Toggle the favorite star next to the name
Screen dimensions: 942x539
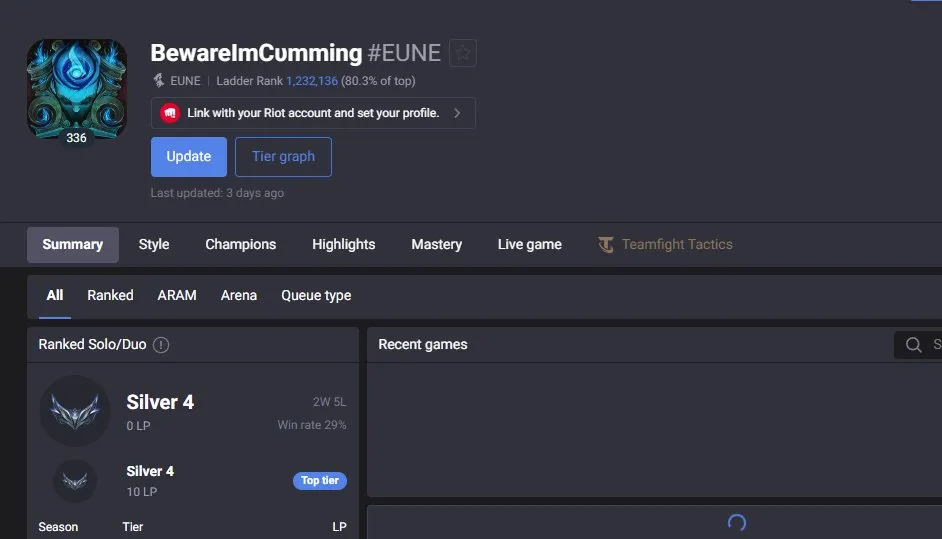[x=463, y=53]
